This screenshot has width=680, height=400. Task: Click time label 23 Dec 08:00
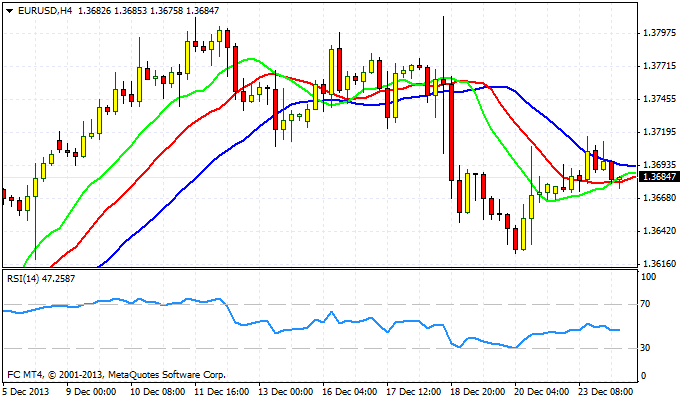pos(607,392)
